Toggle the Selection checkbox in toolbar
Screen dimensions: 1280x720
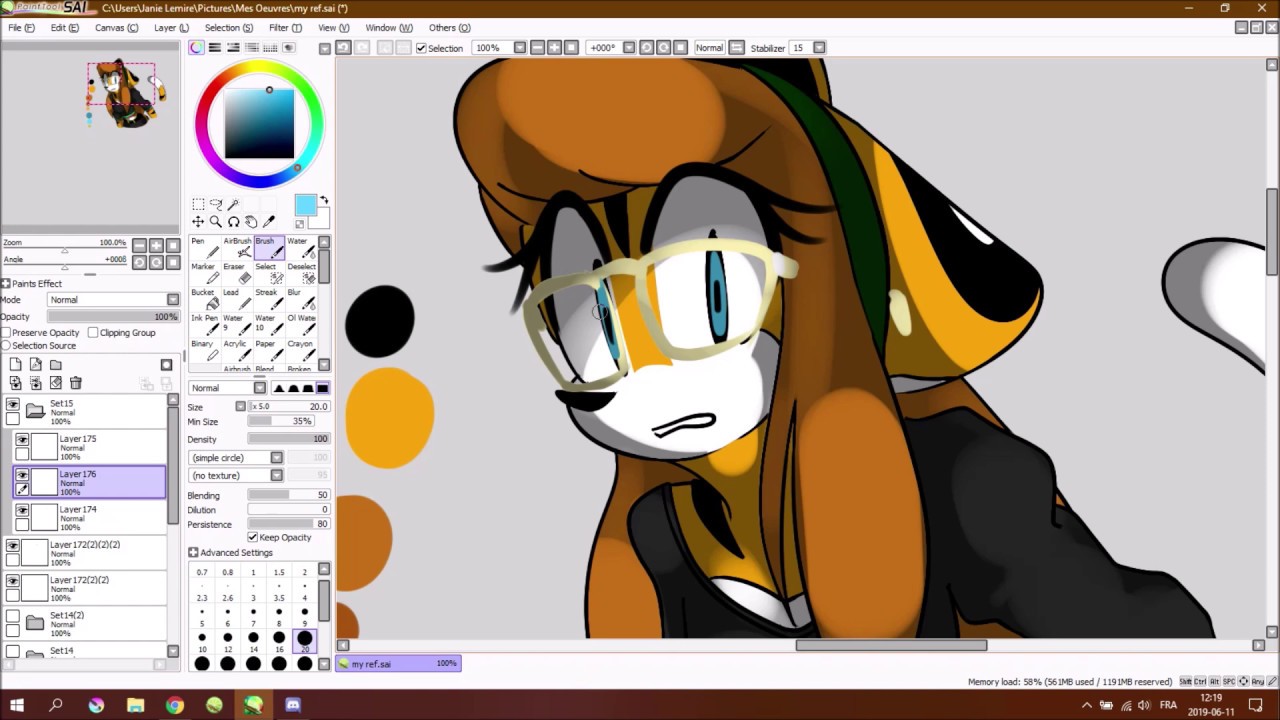coord(421,48)
